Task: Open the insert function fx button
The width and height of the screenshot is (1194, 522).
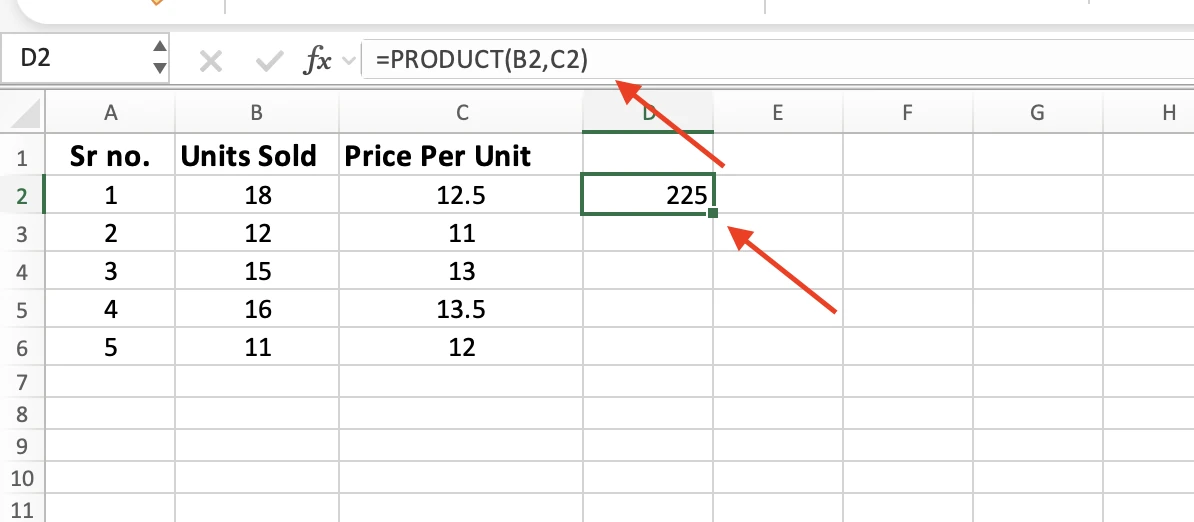Action: point(317,60)
